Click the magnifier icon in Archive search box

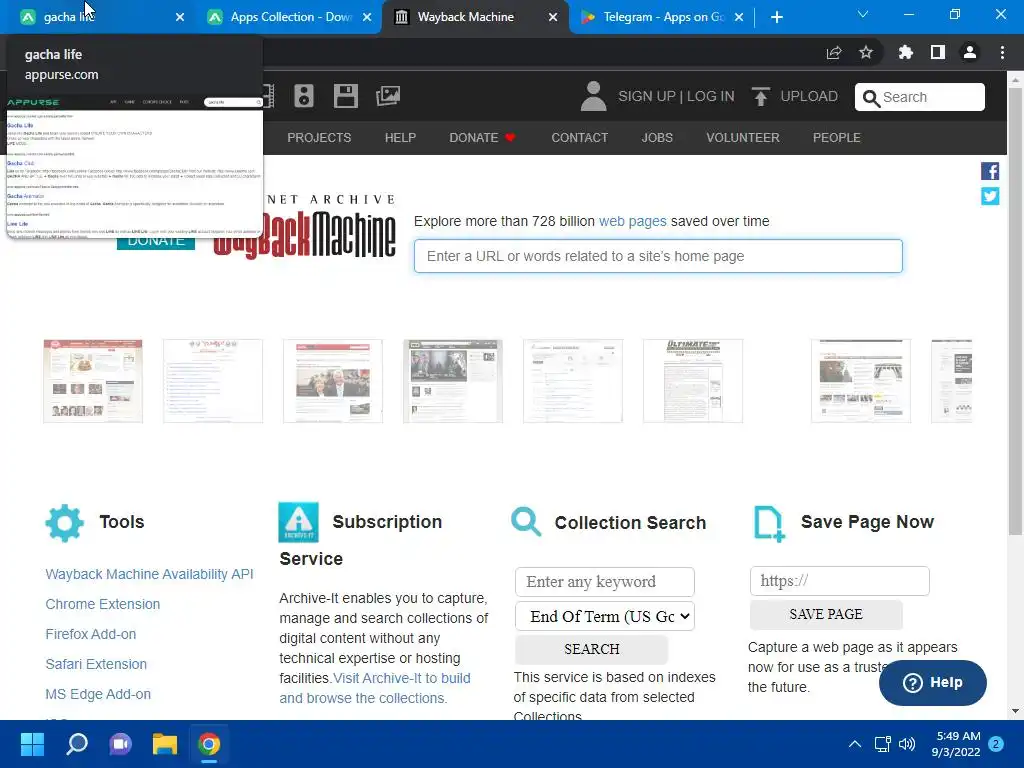(871, 98)
